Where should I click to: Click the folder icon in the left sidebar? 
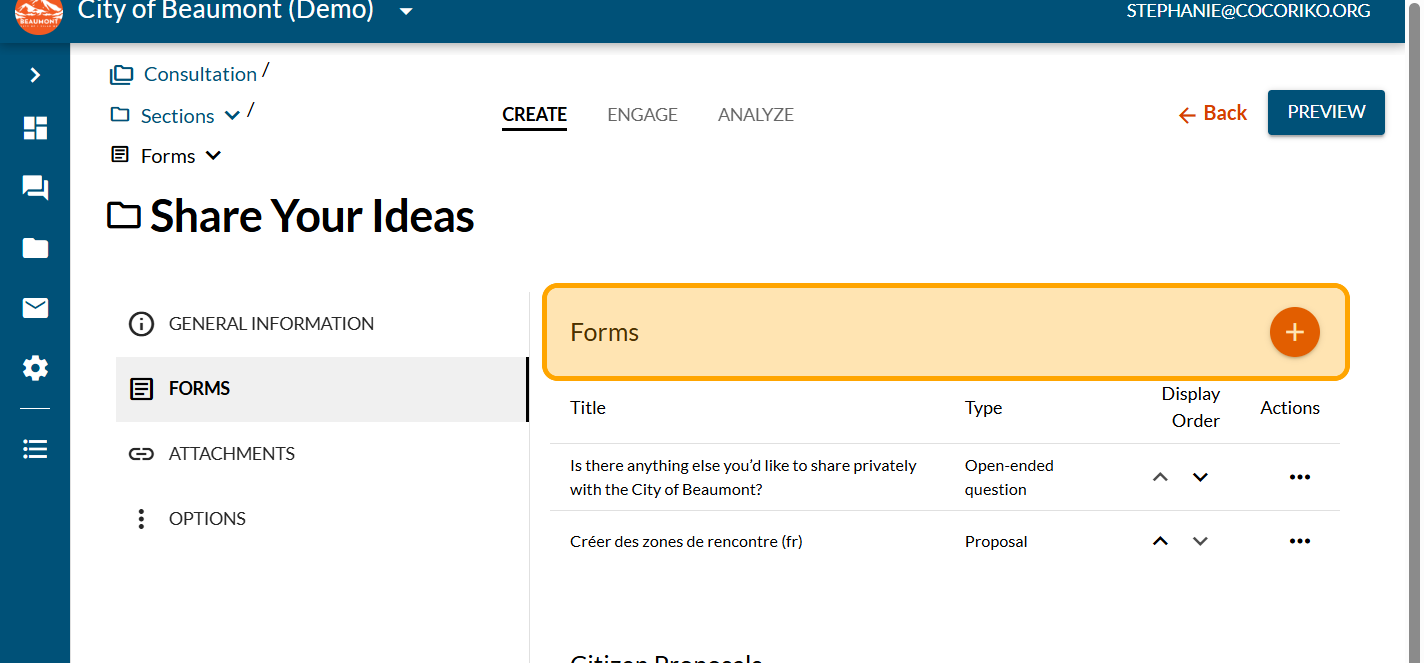[x=35, y=248]
